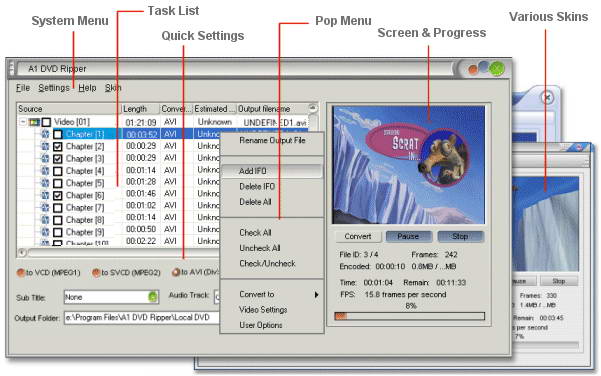This screenshot has height=376, width=601.
Task: Open the Settings menu
Action: 54,88
